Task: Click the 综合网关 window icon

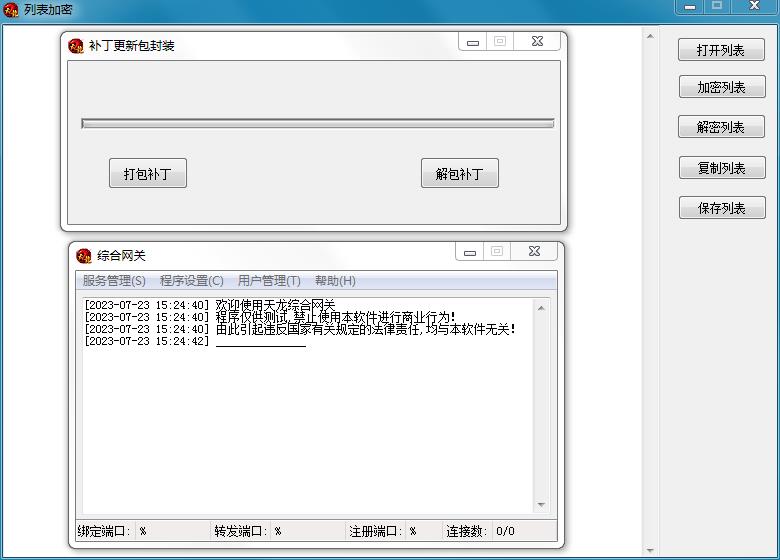Action: [84, 256]
